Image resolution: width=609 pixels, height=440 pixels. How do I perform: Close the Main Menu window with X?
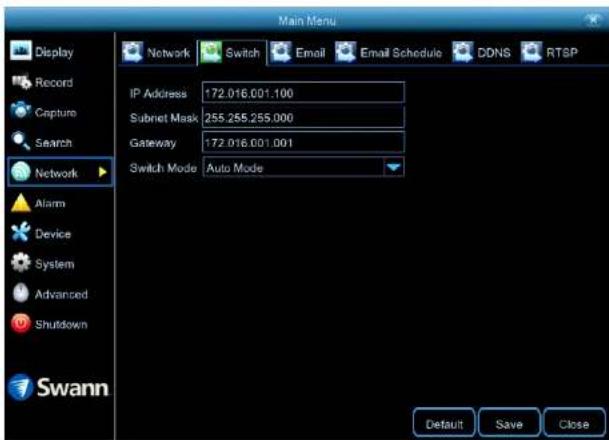pyautogui.click(x=593, y=19)
